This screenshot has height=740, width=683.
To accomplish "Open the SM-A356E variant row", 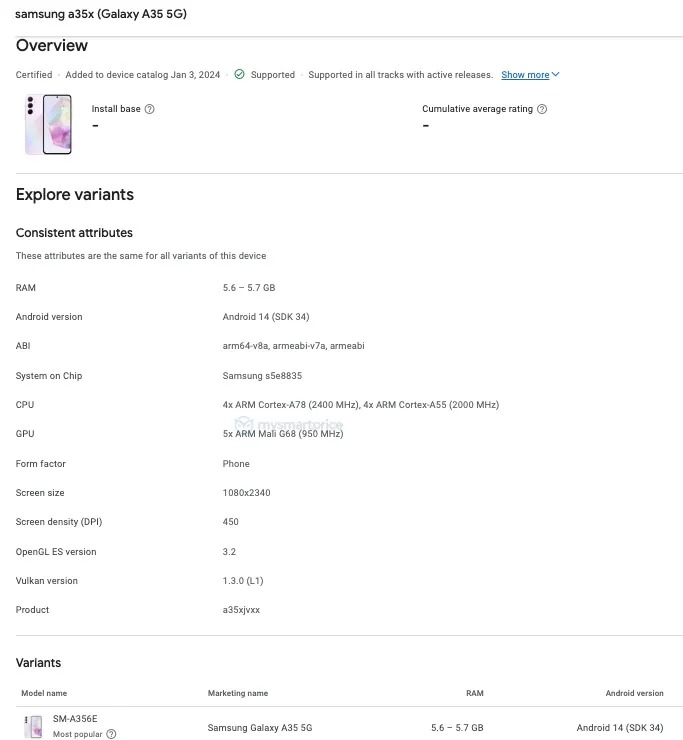I will pos(75,718).
